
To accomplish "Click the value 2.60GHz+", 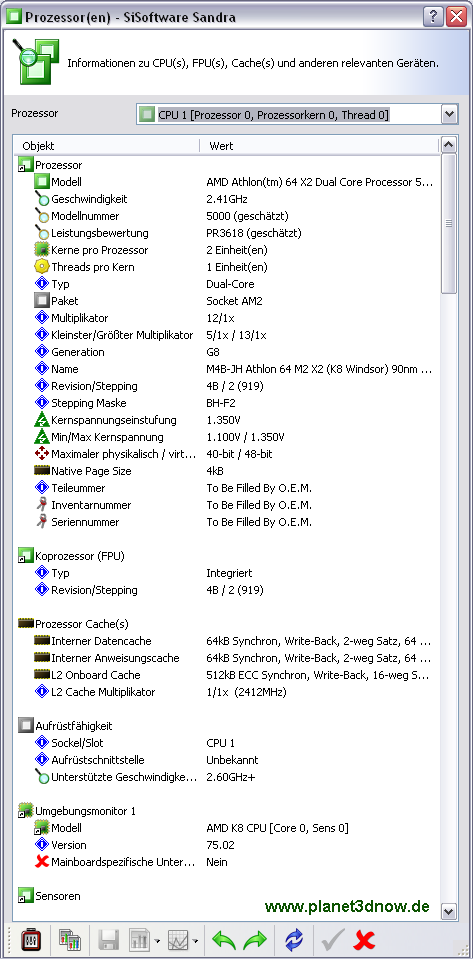I will pyautogui.click(x=229, y=777).
